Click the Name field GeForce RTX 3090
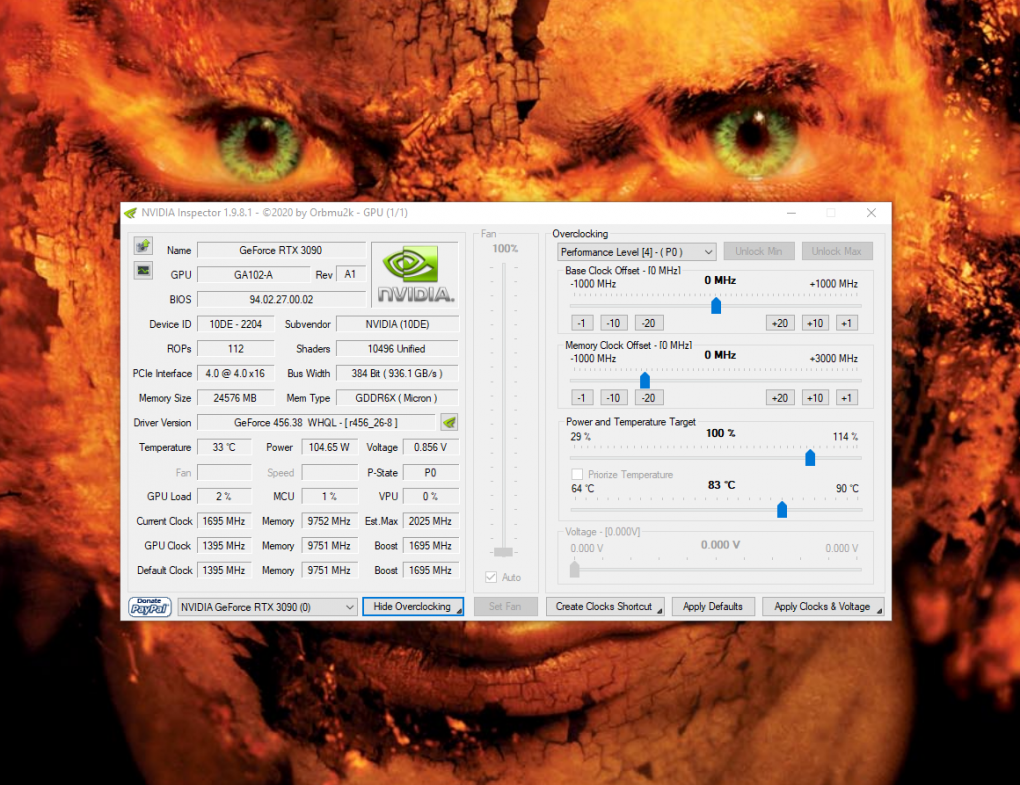Screen dimensions: 1020x785 coord(281,250)
